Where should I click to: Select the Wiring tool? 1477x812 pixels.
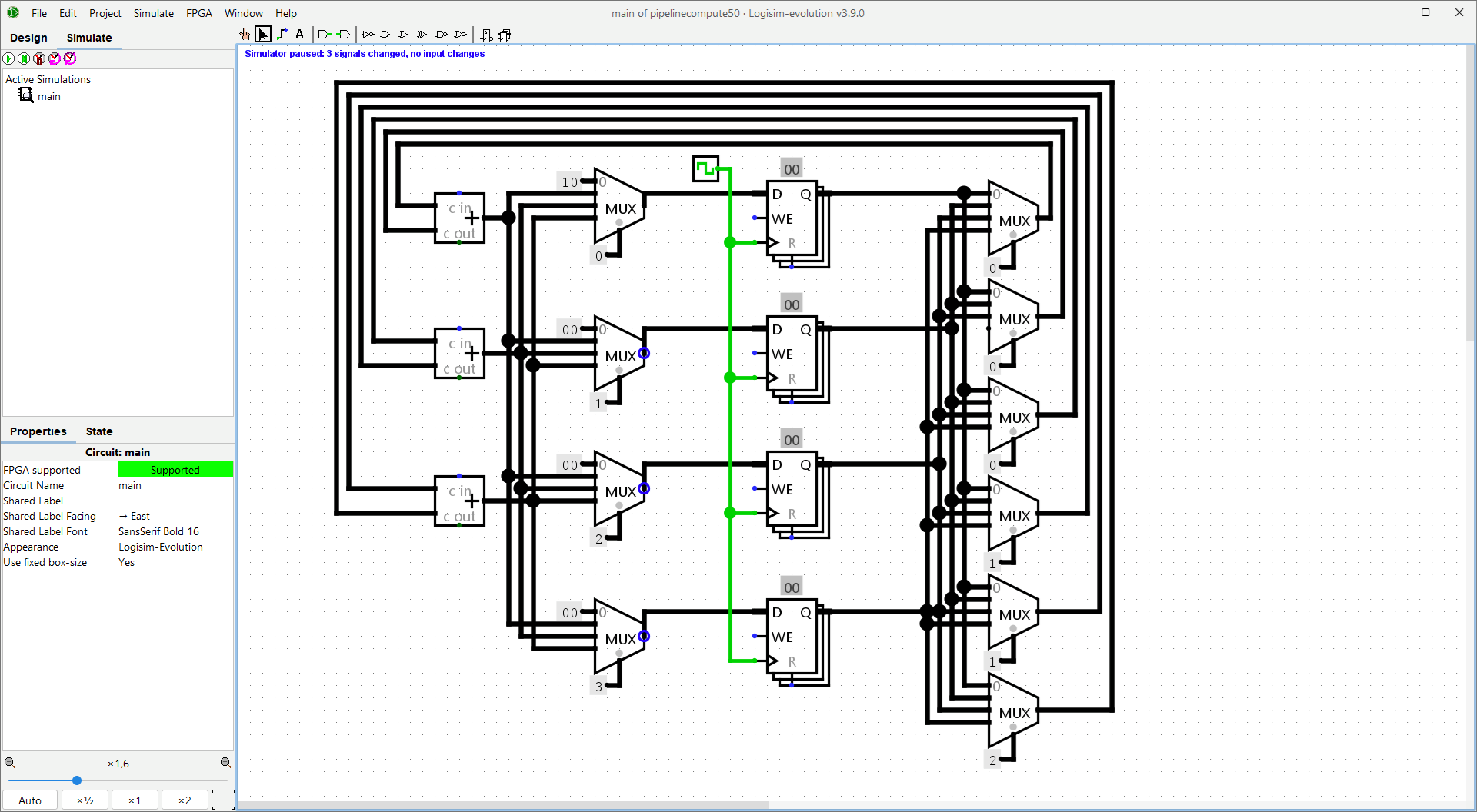tap(282, 34)
